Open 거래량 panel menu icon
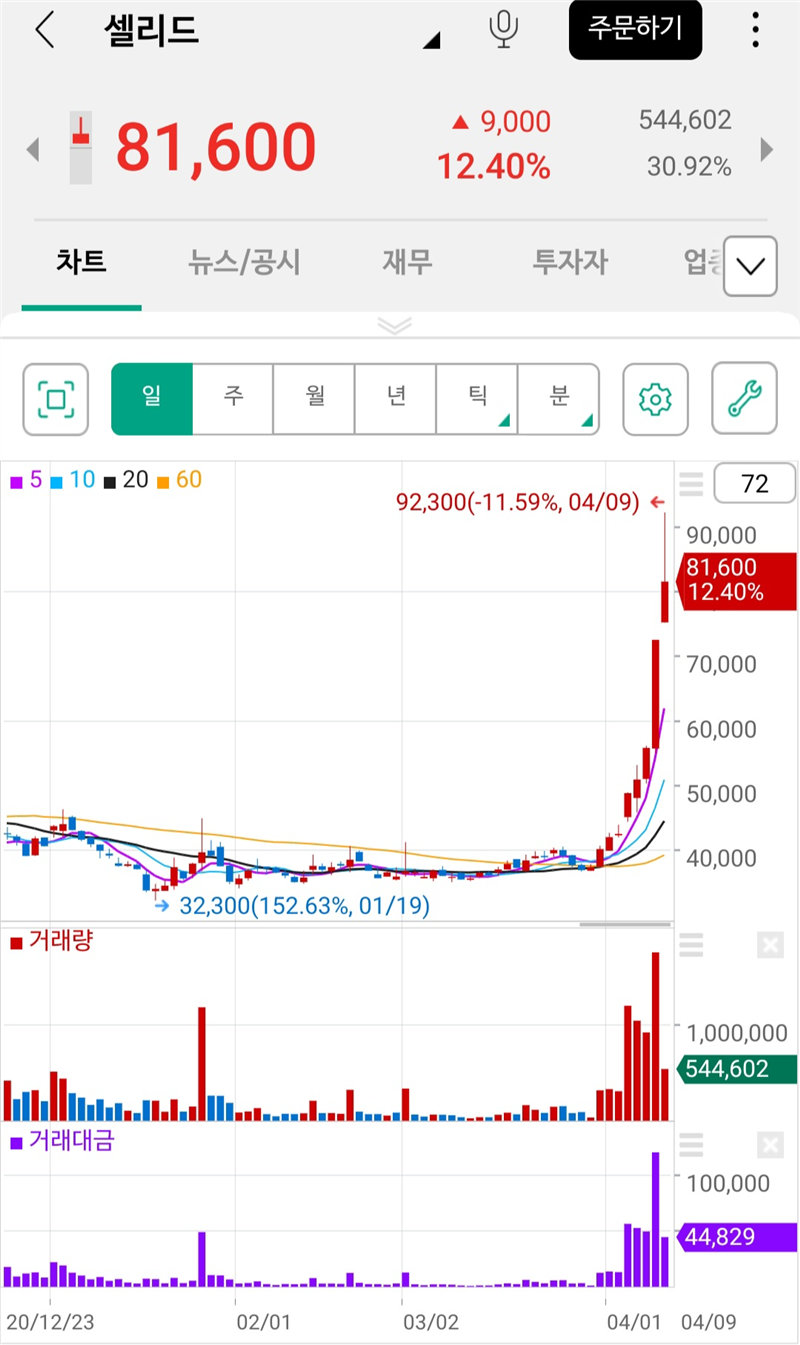Screen dimensions: 800x1345 (691, 944)
